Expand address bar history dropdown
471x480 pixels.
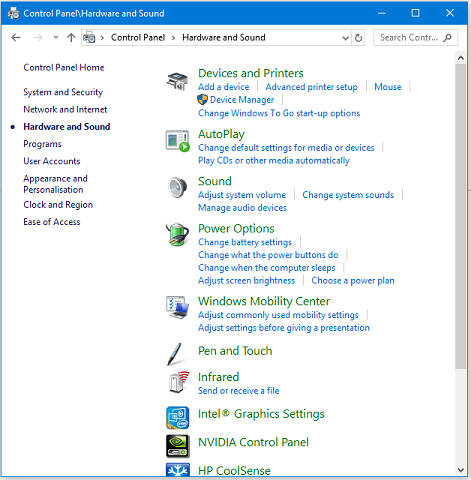(x=346, y=38)
